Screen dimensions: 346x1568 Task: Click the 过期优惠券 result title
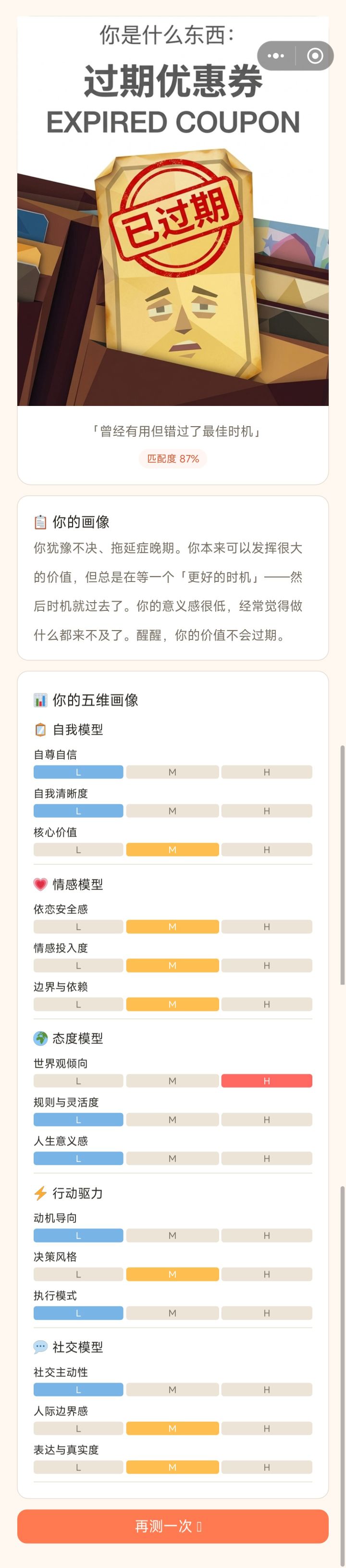[173, 82]
